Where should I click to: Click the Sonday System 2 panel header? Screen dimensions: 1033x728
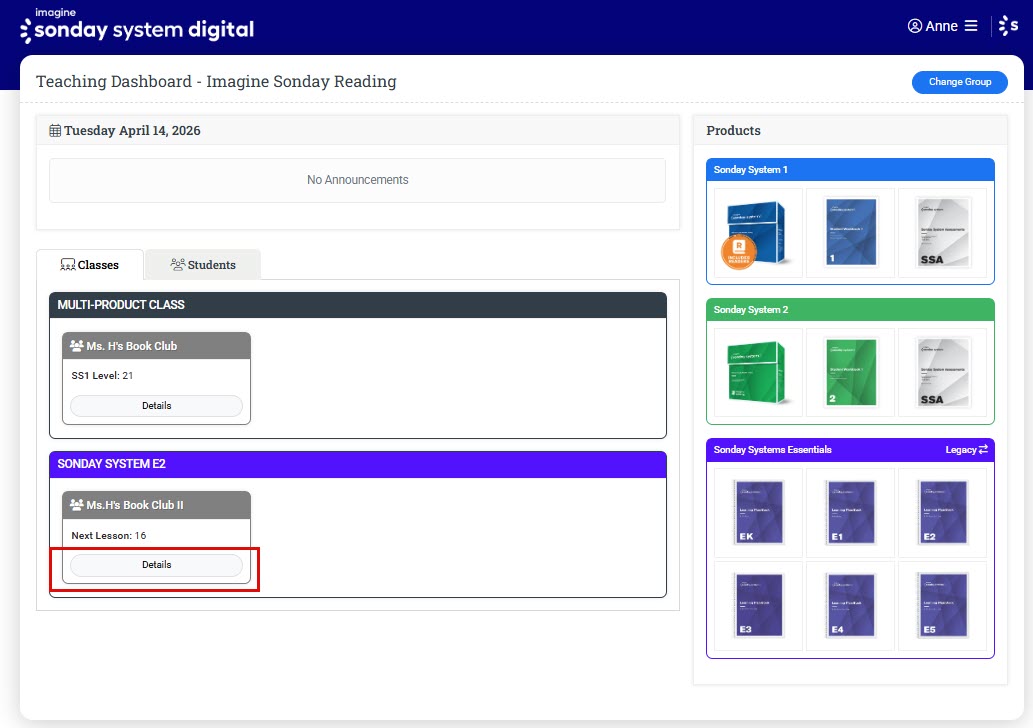[850, 310]
